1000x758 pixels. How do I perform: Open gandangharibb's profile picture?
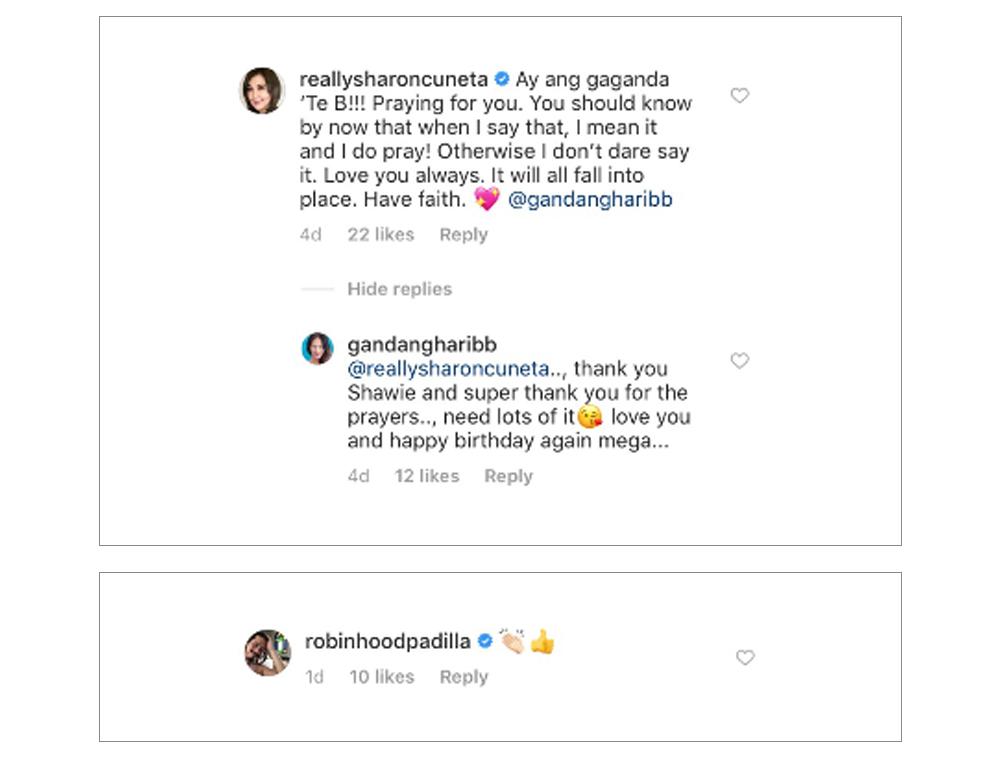tap(318, 348)
